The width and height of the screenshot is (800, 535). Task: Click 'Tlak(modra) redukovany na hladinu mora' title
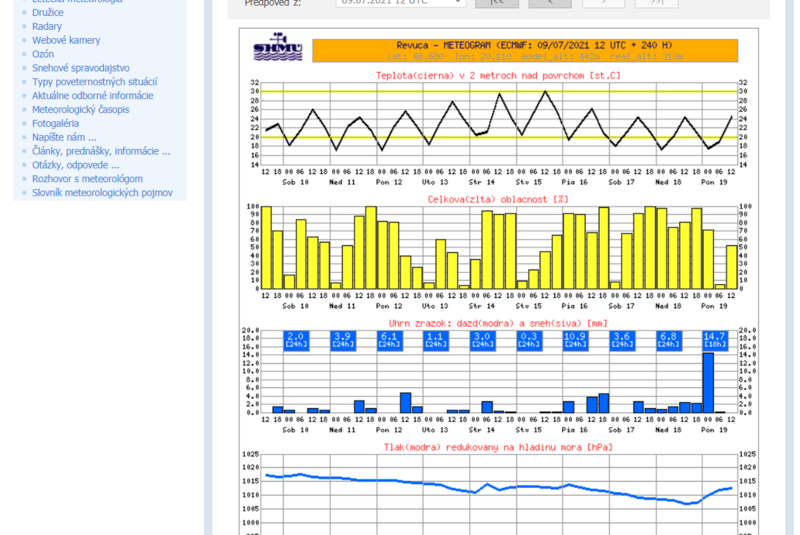498,447
